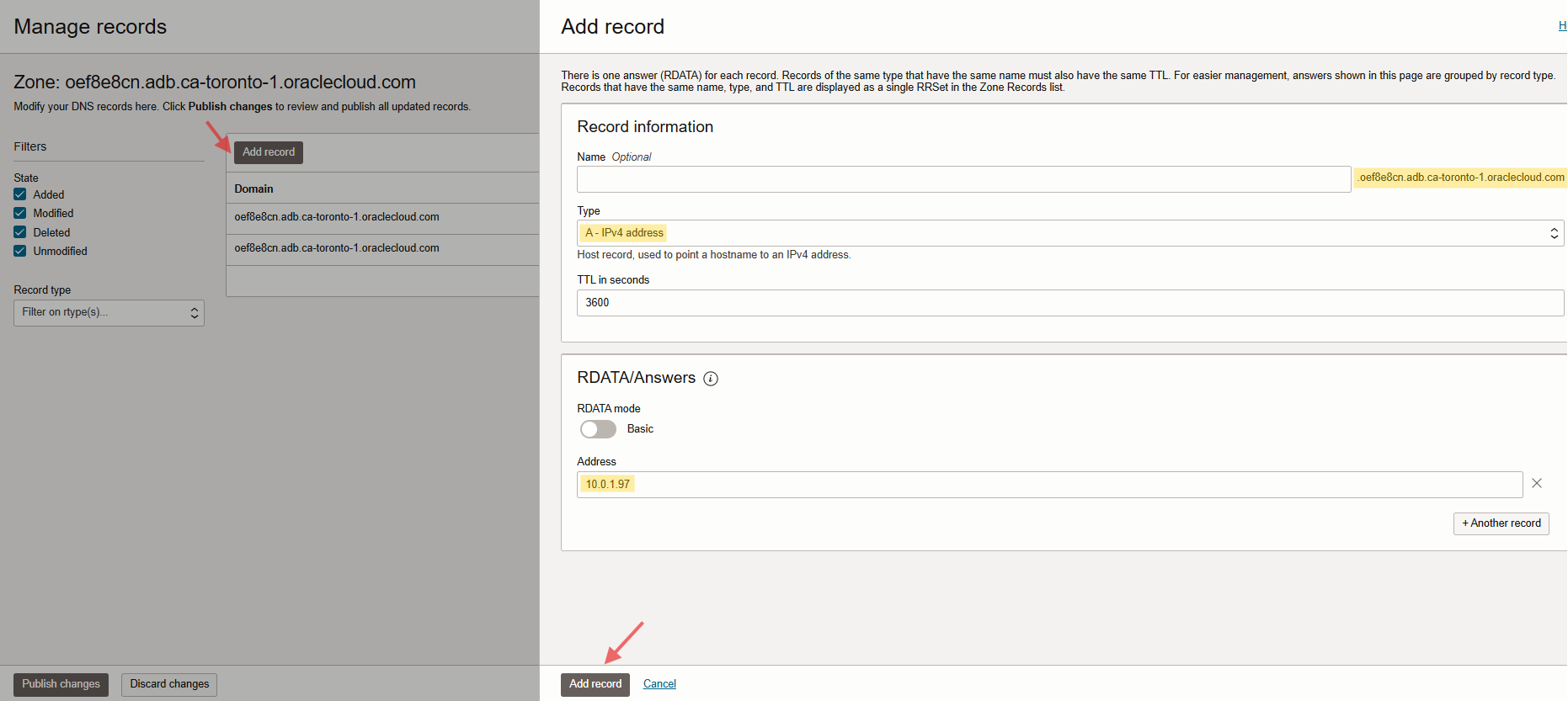Uncheck the Unmodified state filter
The image size is (1568, 701).
pyautogui.click(x=20, y=251)
